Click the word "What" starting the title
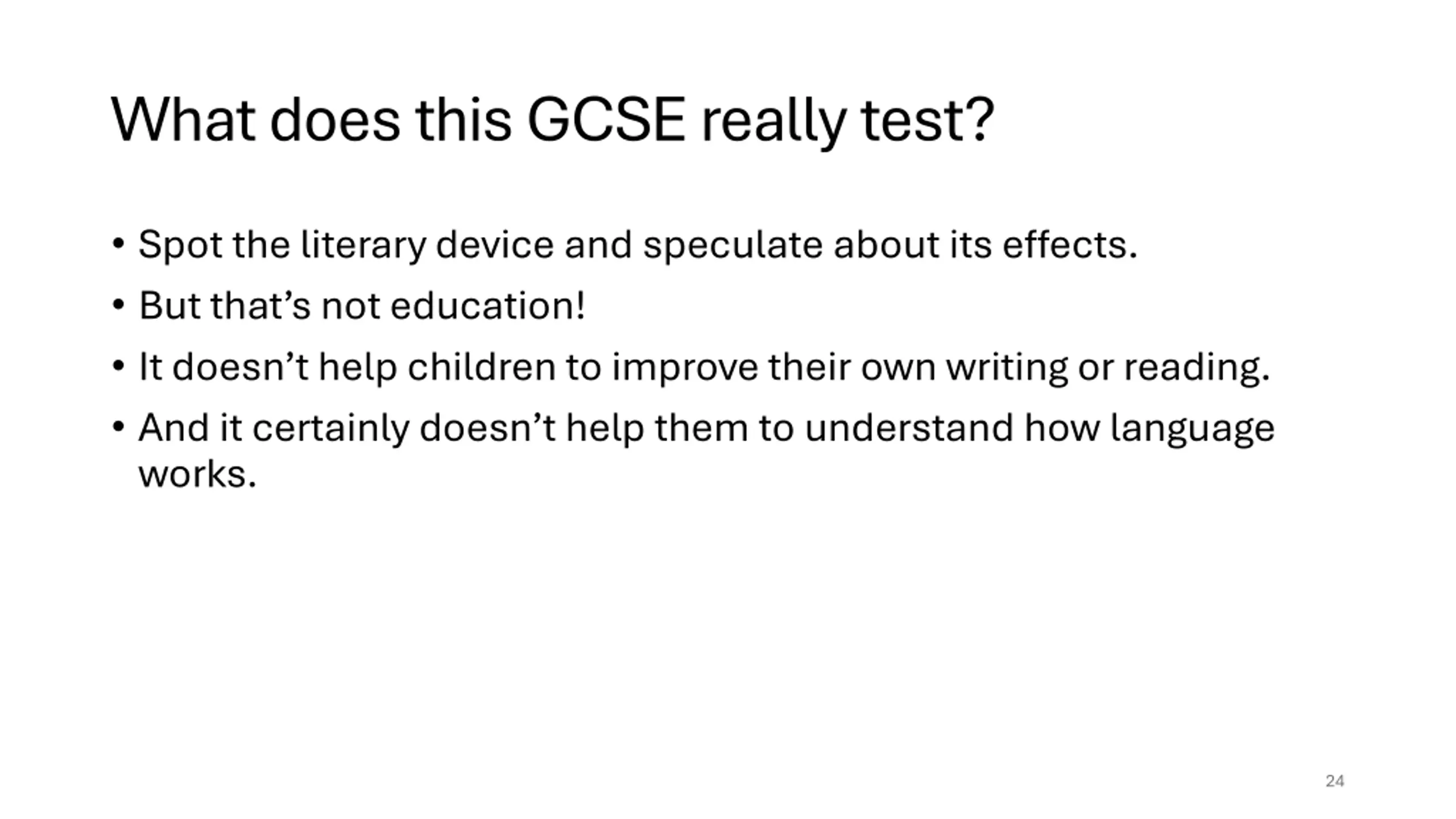1456x819 pixels. 183,121
